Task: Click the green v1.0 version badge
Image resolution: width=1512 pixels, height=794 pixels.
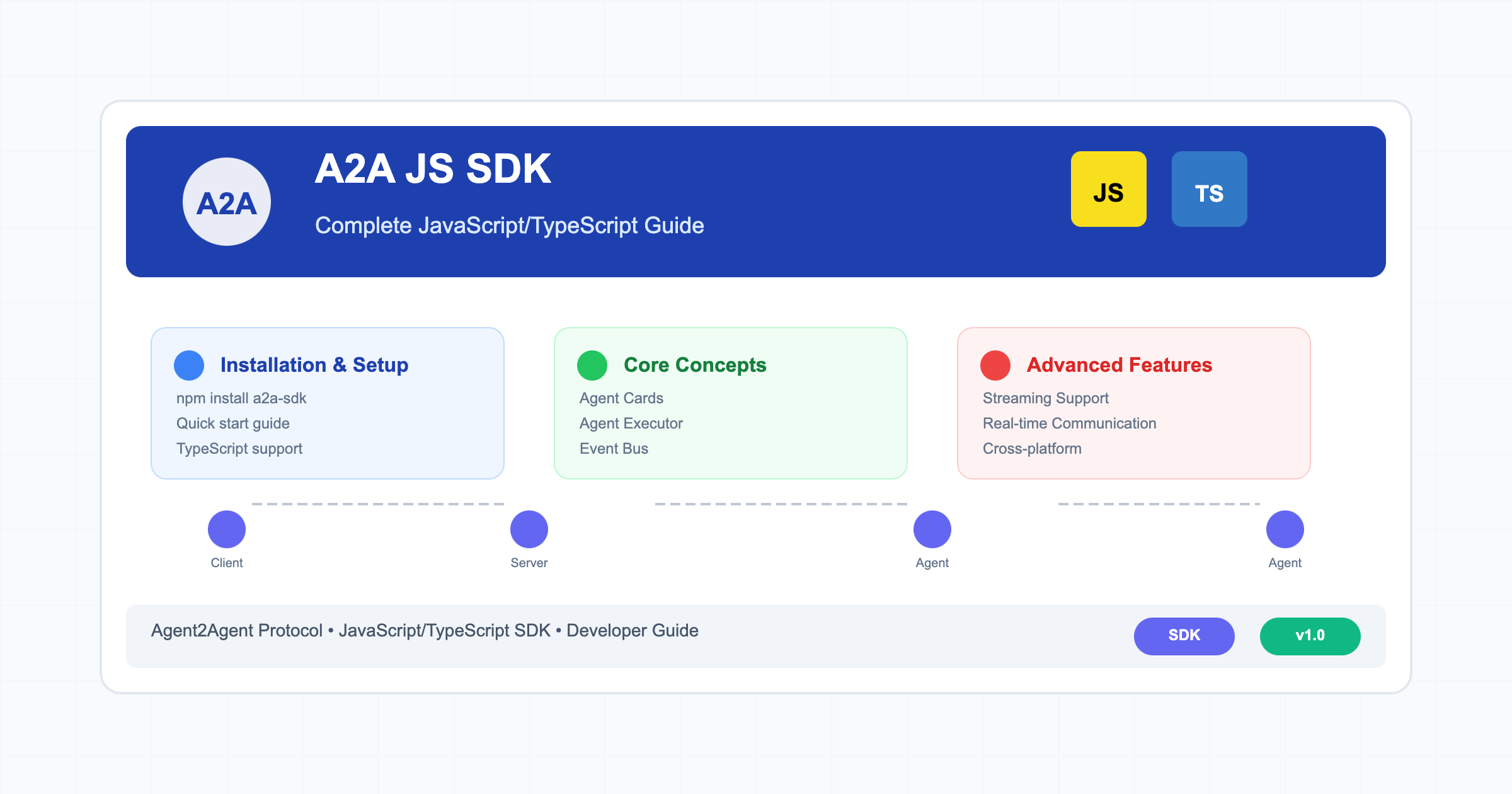Action: point(1310,636)
